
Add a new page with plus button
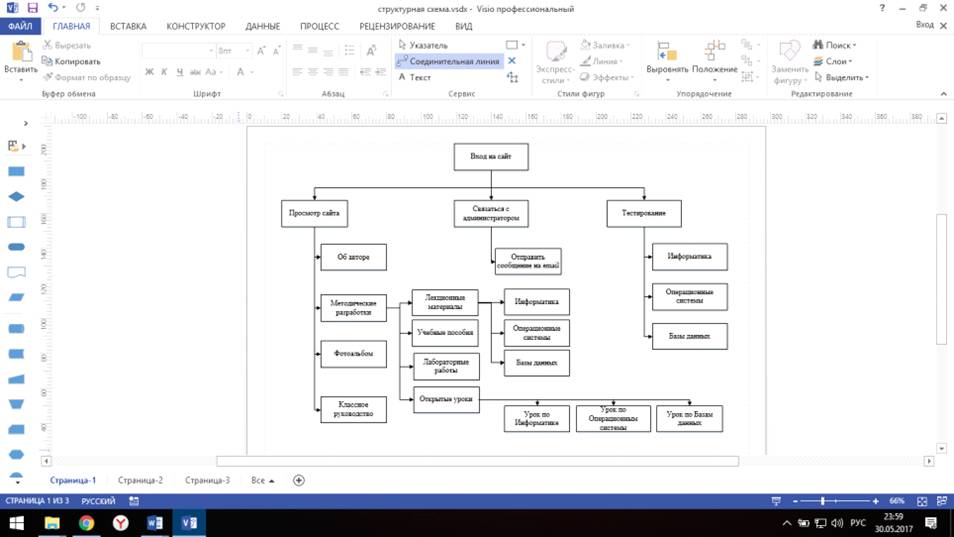point(298,481)
